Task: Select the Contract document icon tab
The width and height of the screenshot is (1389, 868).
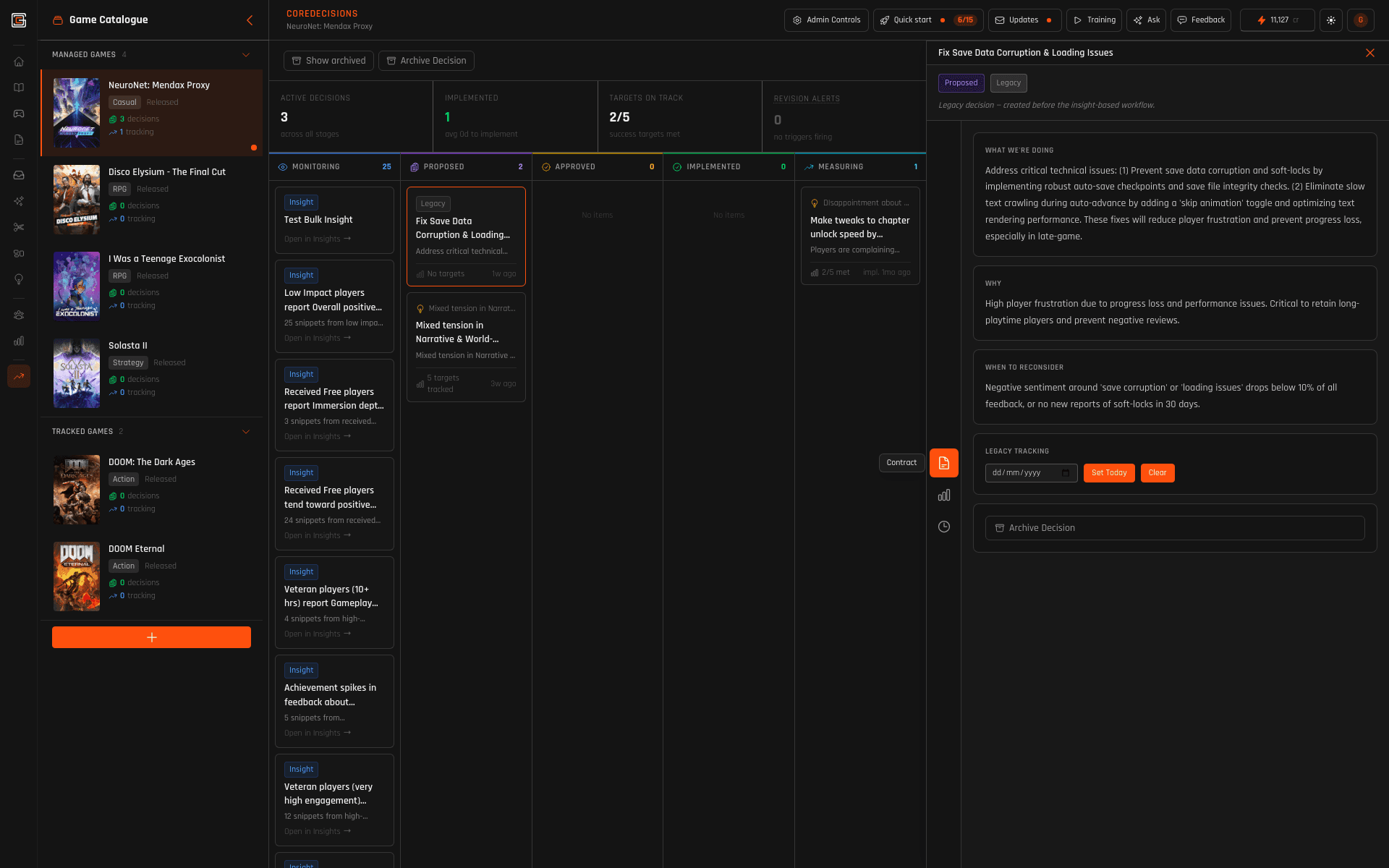Action: [944, 463]
